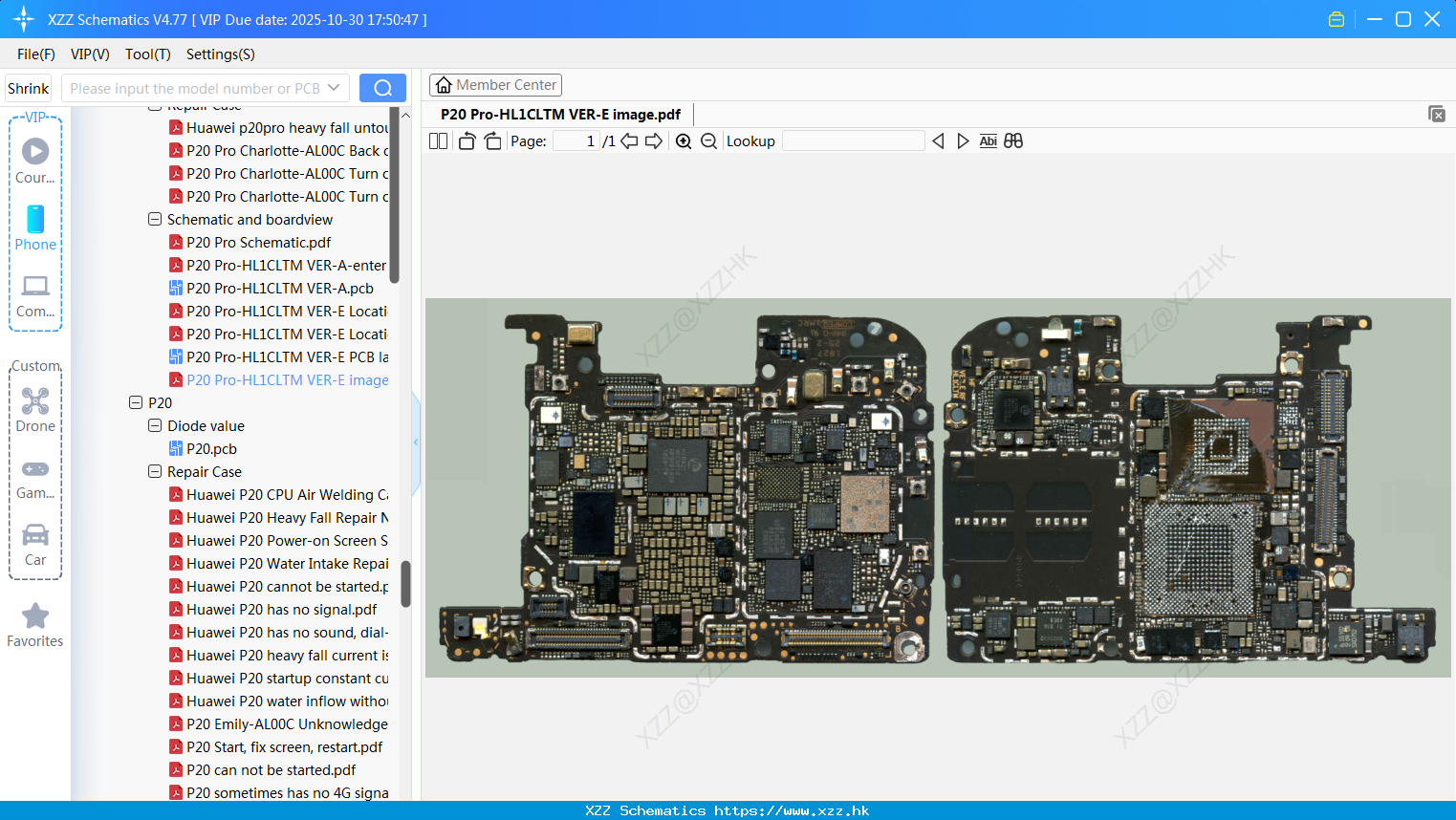
Task: Click the PCB board image
Action: click(938, 487)
